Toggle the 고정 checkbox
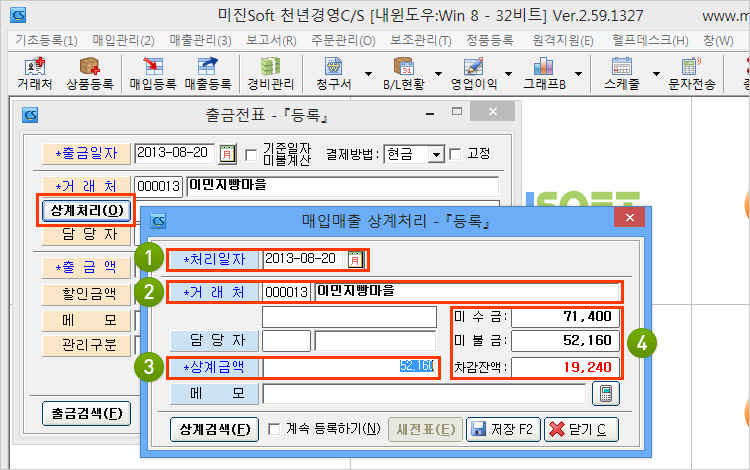This screenshot has width=750, height=470. pyautogui.click(x=456, y=154)
